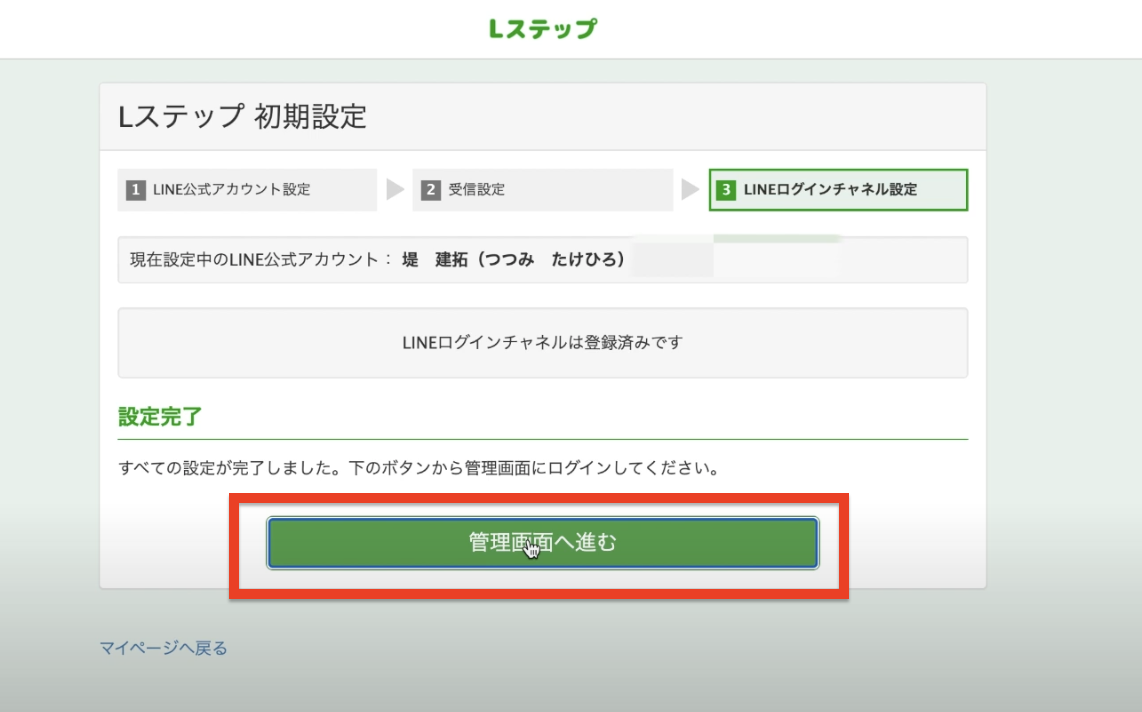1142x712 pixels.
Task: Select step 1 LINE公式アカウント設定
Action: click(248, 190)
